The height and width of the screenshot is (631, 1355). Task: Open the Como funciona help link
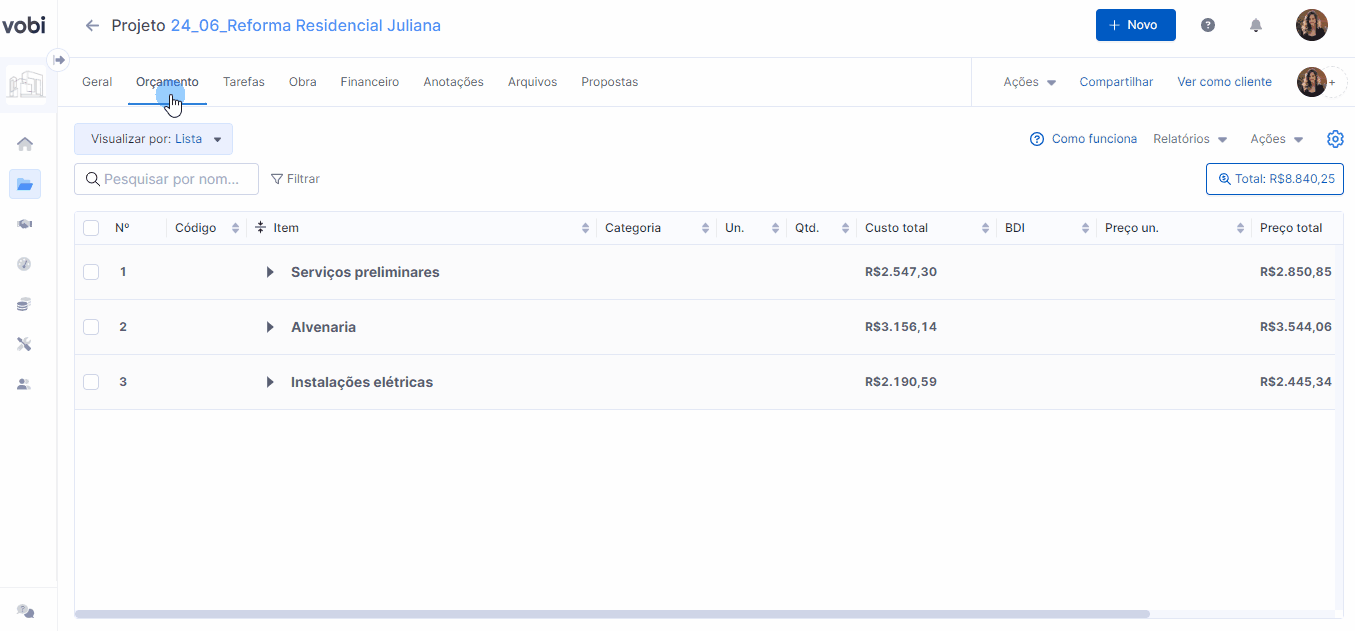1083,139
